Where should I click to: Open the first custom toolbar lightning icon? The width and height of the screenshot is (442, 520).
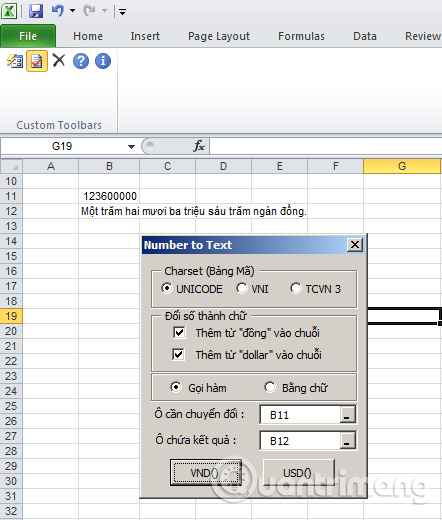[15, 61]
